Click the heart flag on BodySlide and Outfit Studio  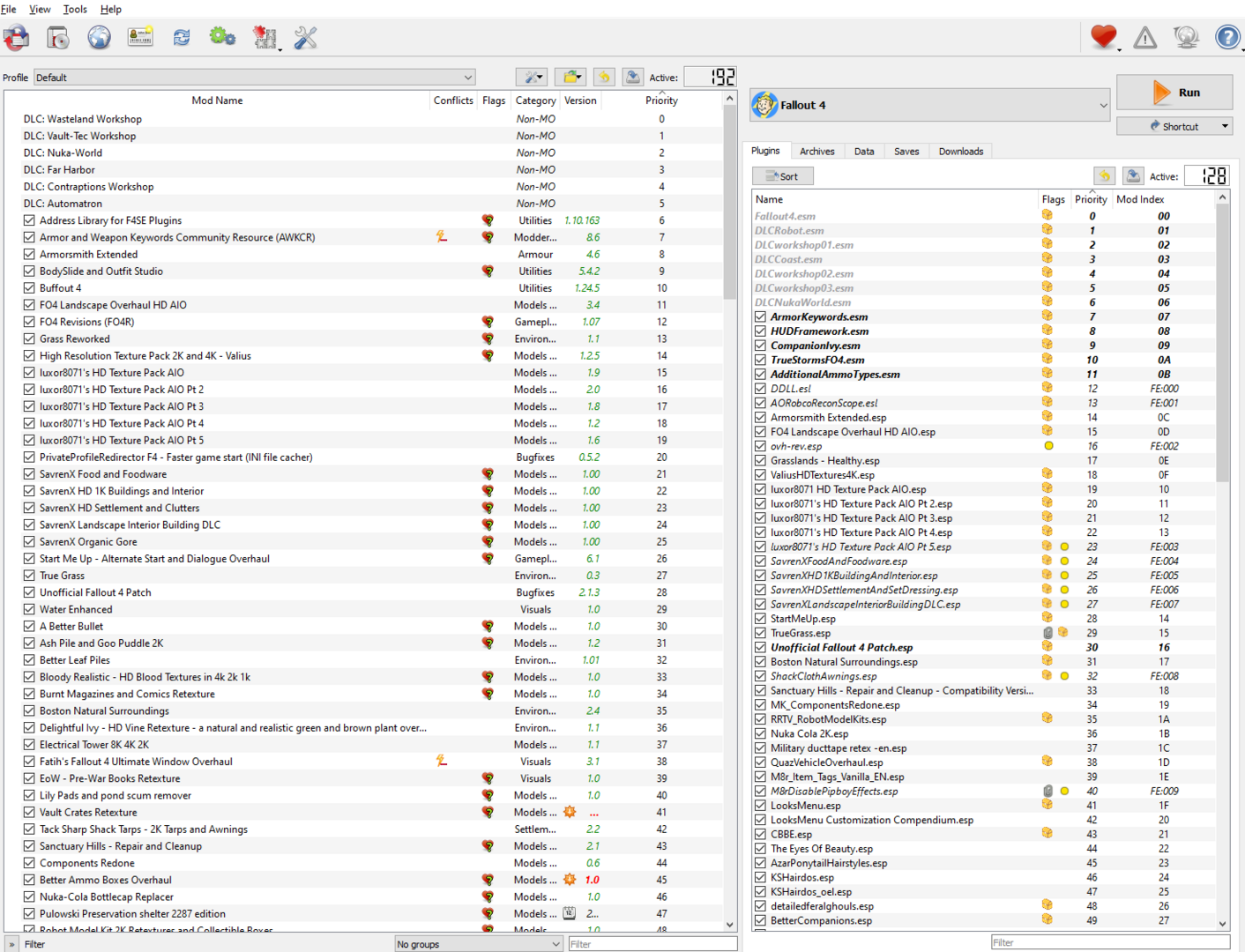click(x=488, y=271)
